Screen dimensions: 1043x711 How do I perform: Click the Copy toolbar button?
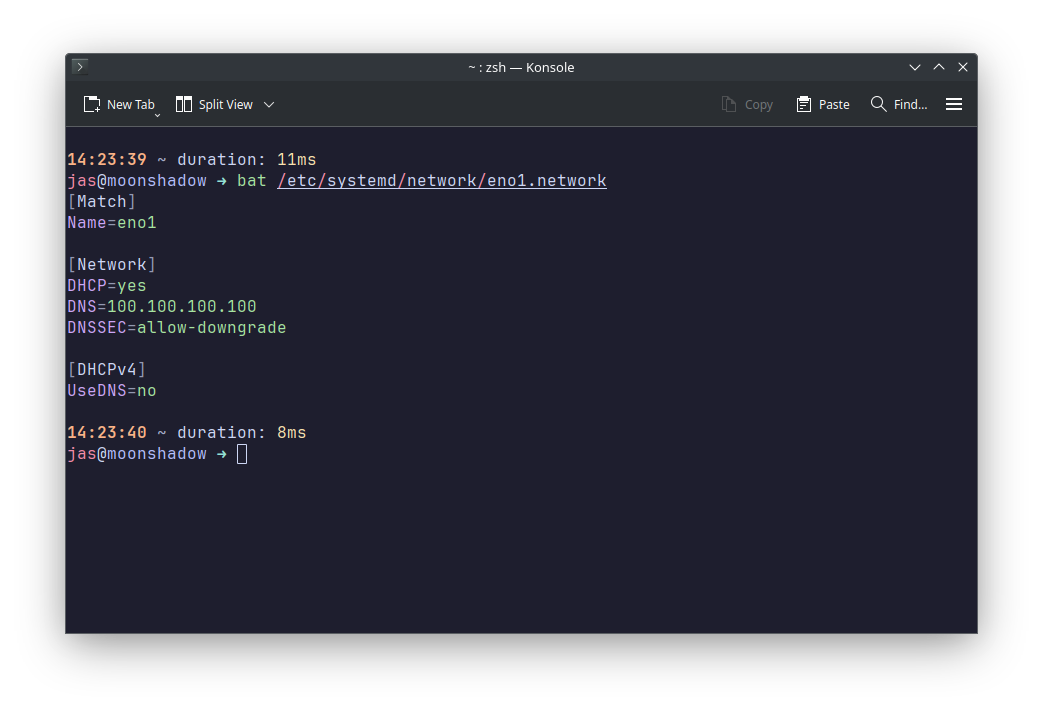pos(747,104)
